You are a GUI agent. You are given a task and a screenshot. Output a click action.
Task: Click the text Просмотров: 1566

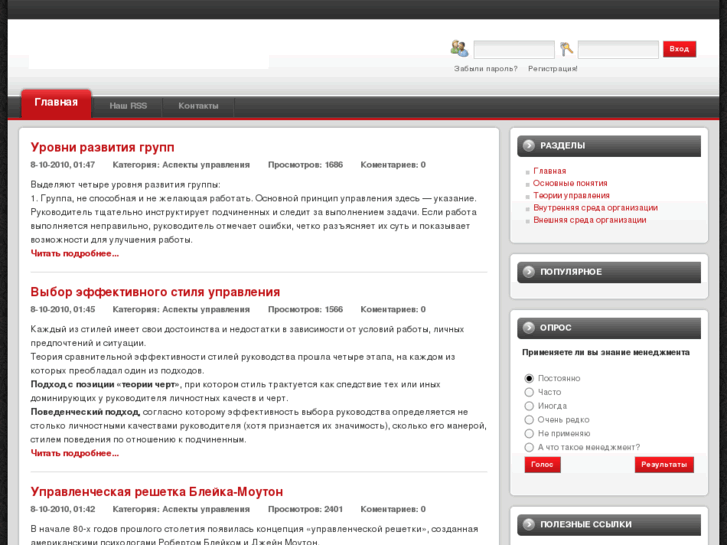306,309
